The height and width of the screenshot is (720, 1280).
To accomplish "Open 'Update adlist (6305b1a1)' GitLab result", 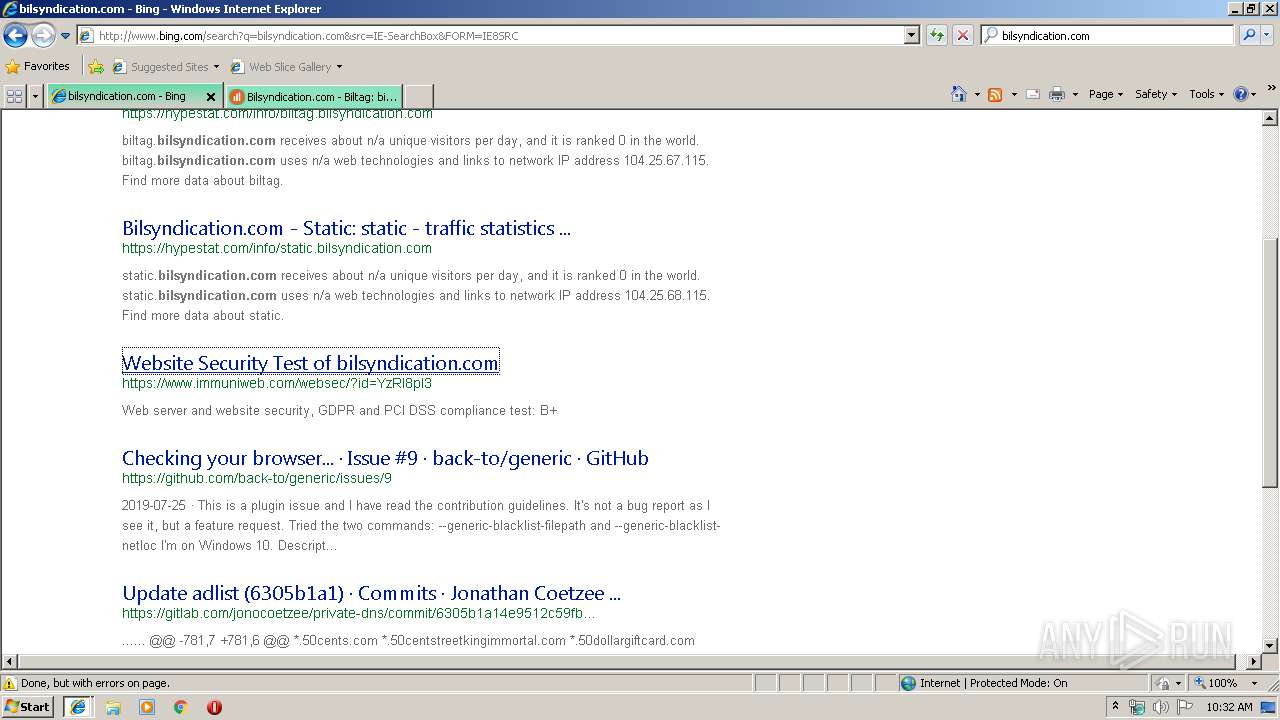I will (371, 593).
